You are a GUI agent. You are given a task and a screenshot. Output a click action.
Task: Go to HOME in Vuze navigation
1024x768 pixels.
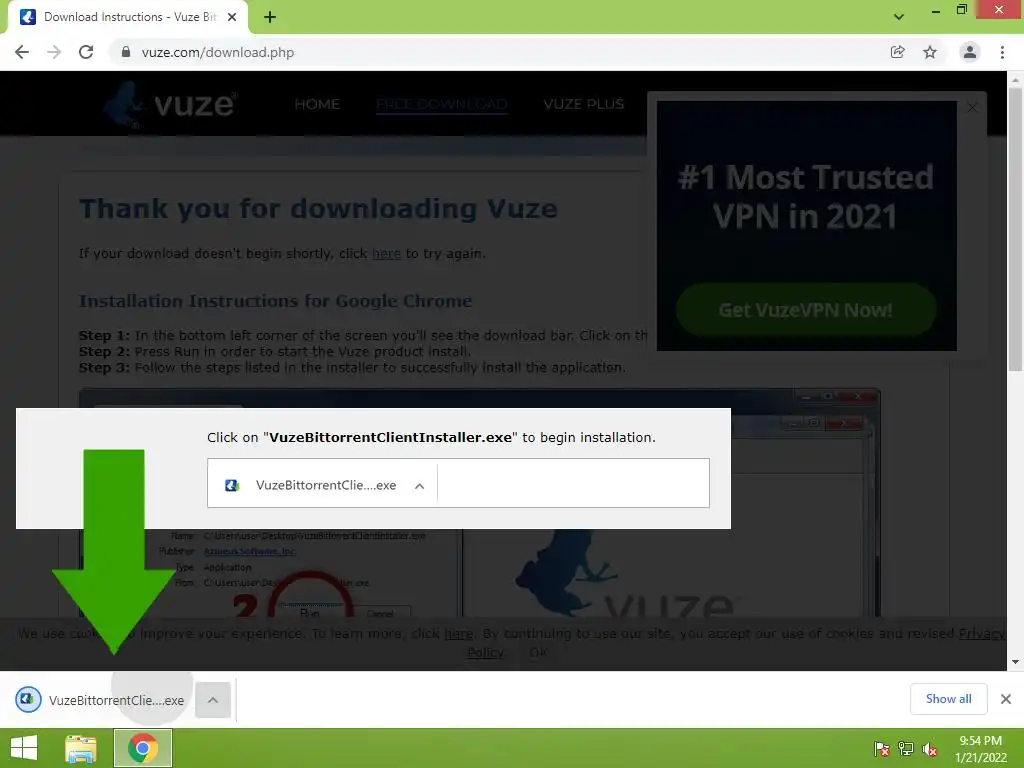click(x=317, y=104)
